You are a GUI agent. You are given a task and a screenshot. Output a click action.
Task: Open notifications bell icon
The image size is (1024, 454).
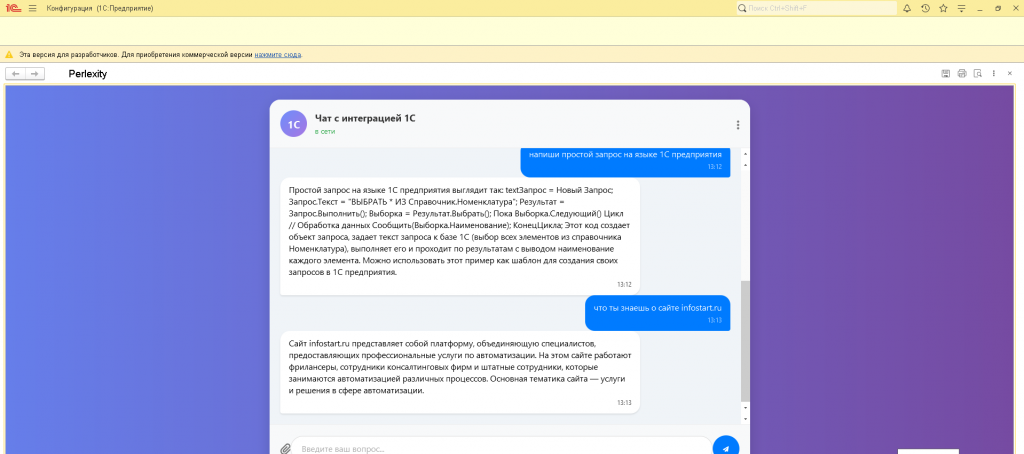point(907,8)
